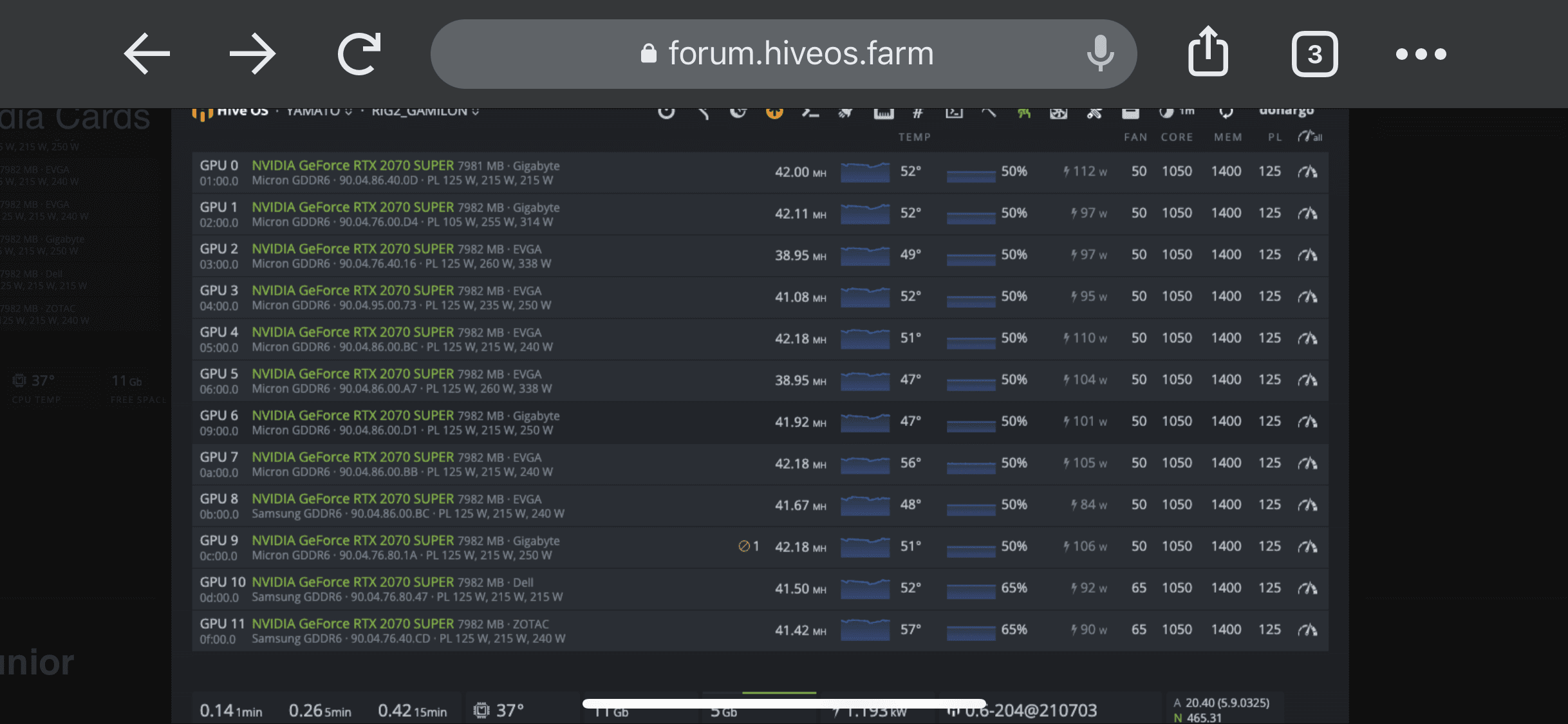The image size is (1568, 724).
Task: Open overclock tuning for GPU 7
Action: [x=1307, y=463]
